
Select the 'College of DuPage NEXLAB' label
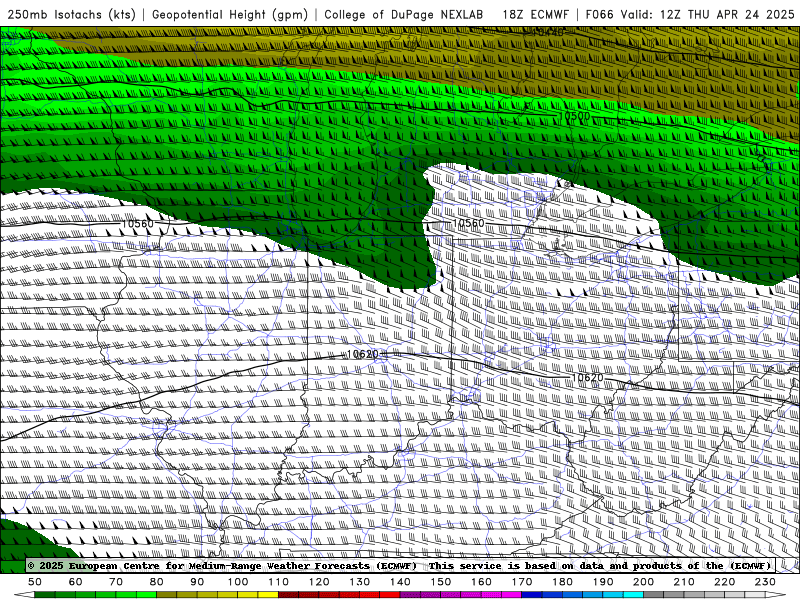point(404,14)
